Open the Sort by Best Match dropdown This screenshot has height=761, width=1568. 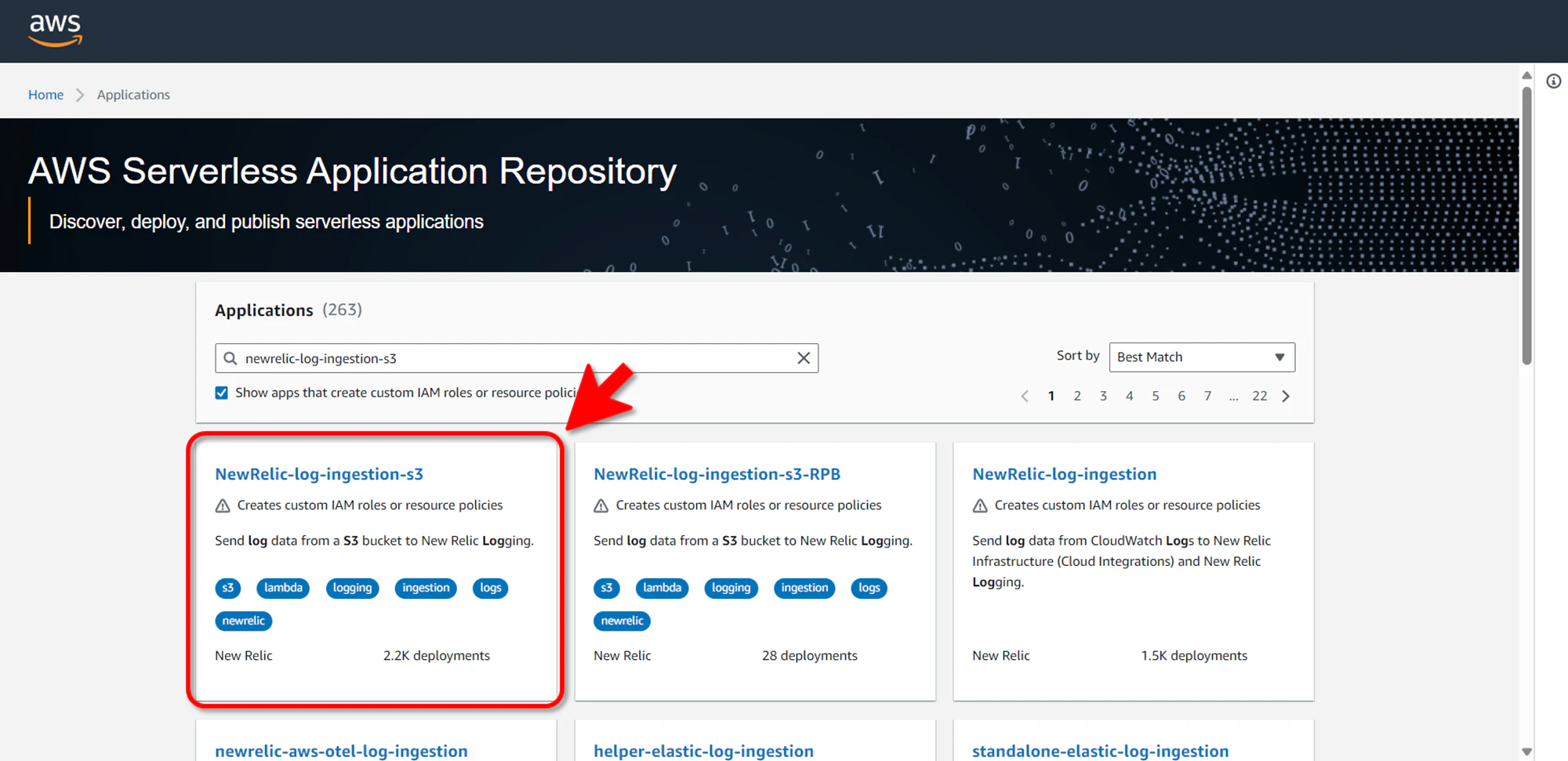pyautogui.click(x=1202, y=357)
